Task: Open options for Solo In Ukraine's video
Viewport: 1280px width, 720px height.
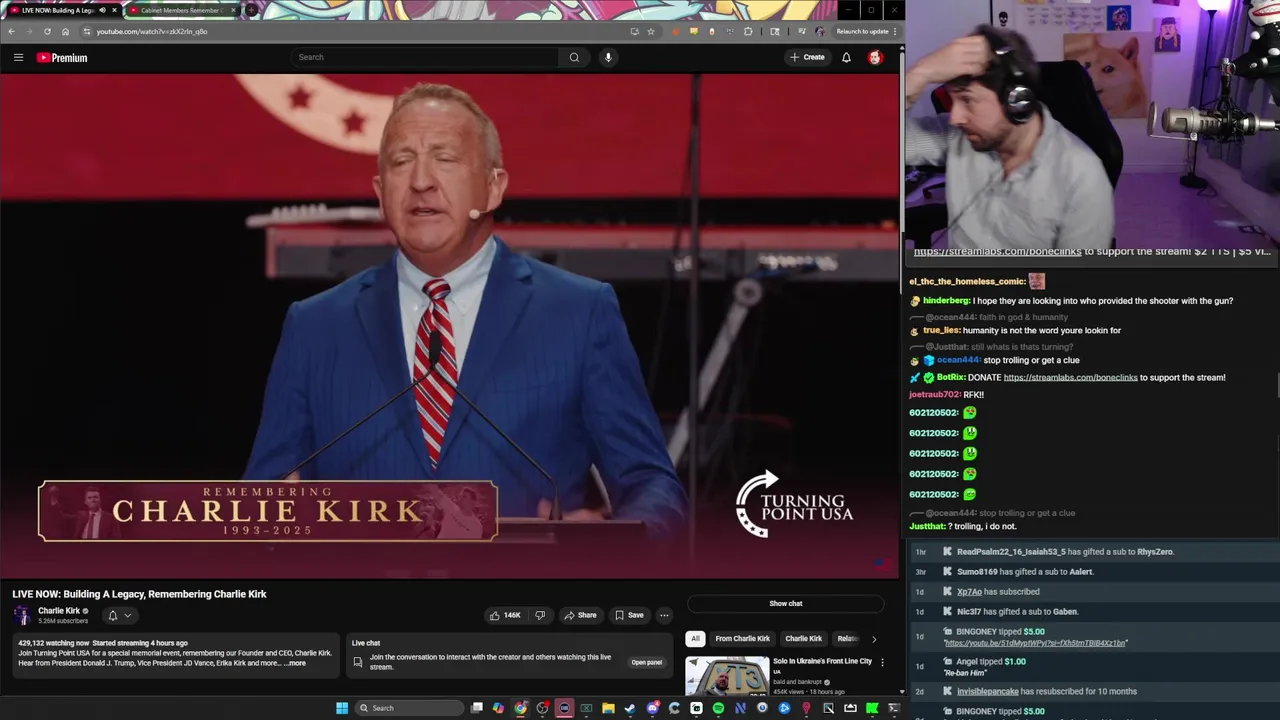Action: click(x=882, y=662)
